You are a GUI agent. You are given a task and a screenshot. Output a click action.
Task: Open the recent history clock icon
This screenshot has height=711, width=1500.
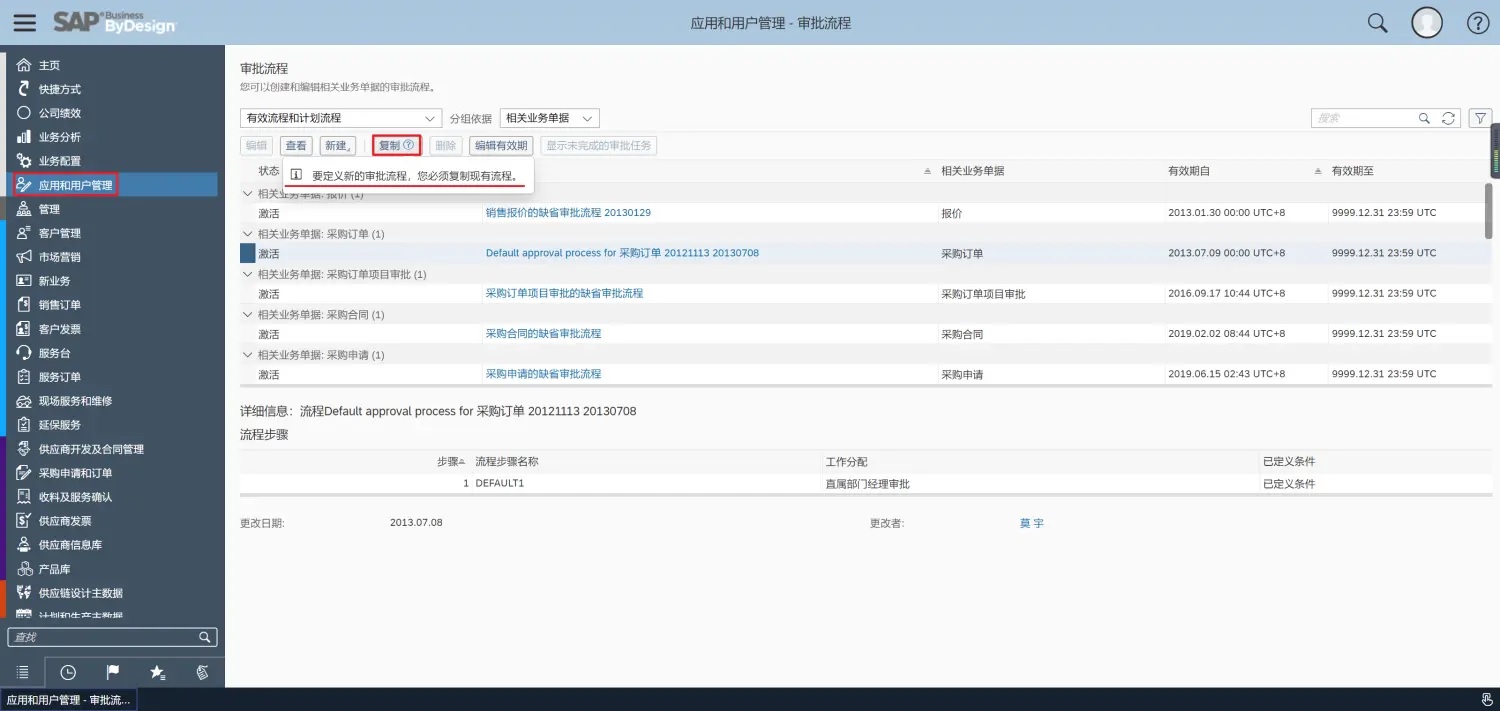68,673
